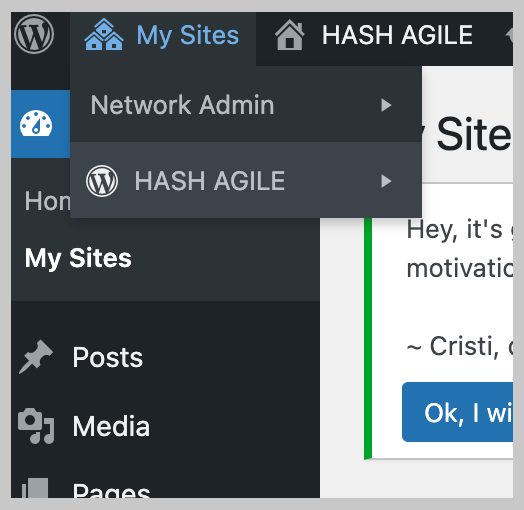This screenshot has height=510, width=524.
Task: Click the blue Ok button in notice
Action: coord(457,412)
